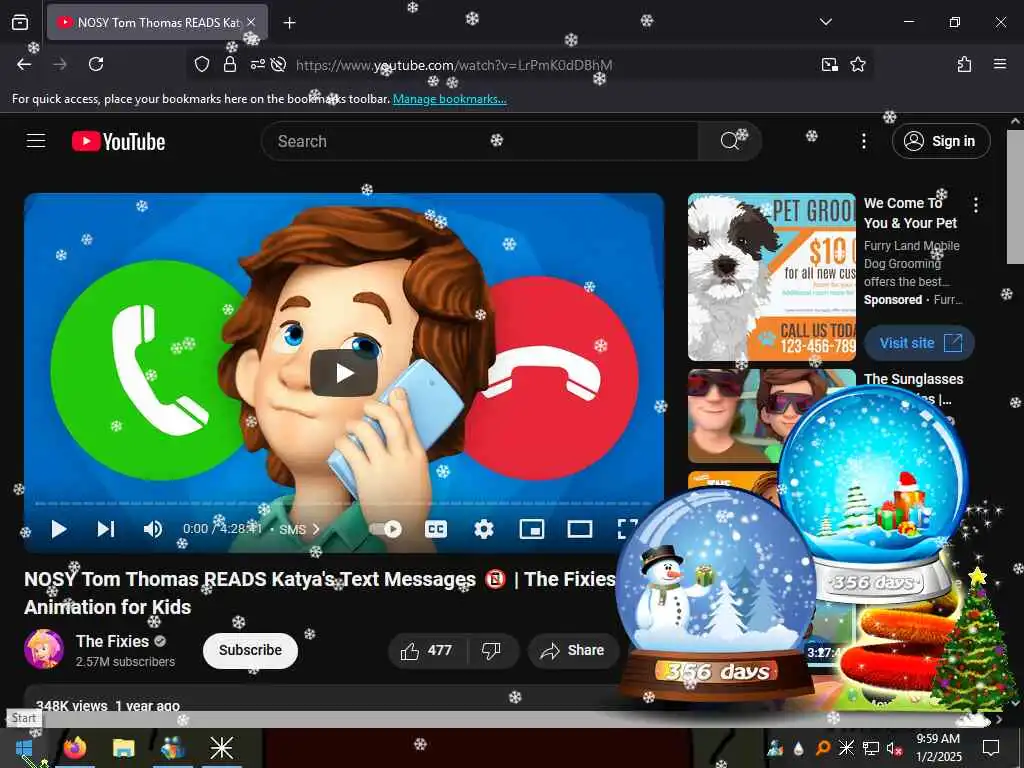Toggle the autoplay switch
Image resolution: width=1024 pixels, height=768 pixels.
(386, 529)
